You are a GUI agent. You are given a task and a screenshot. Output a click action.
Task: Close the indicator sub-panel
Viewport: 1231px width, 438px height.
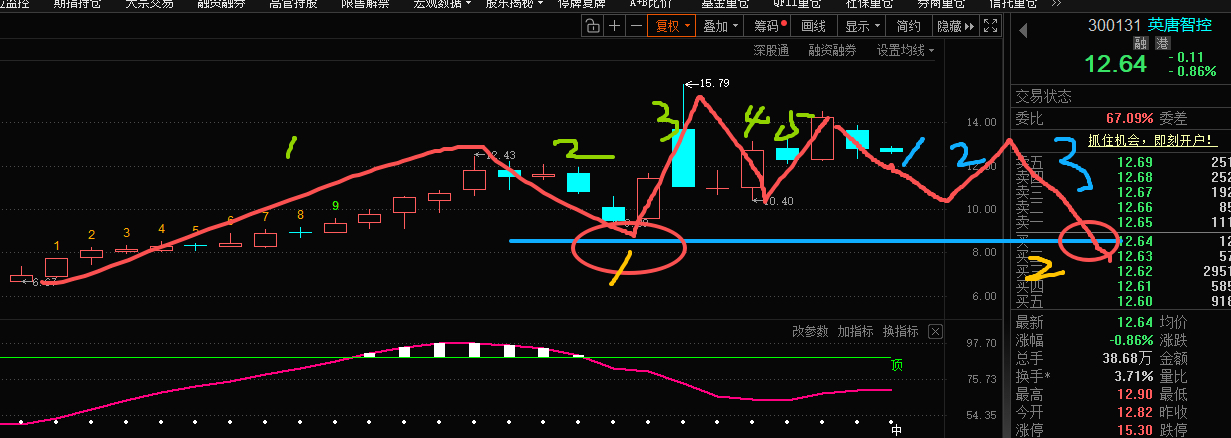(935, 331)
